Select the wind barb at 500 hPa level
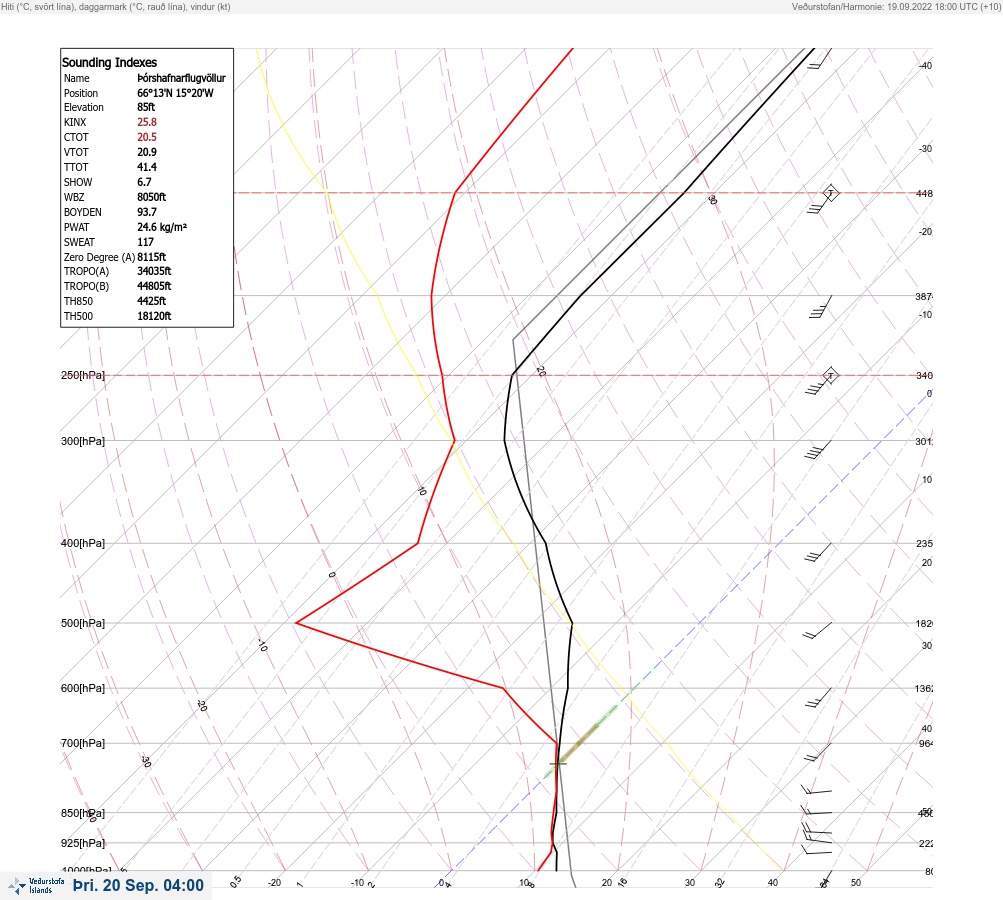The image size is (1003, 900). (x=817, y=630)
